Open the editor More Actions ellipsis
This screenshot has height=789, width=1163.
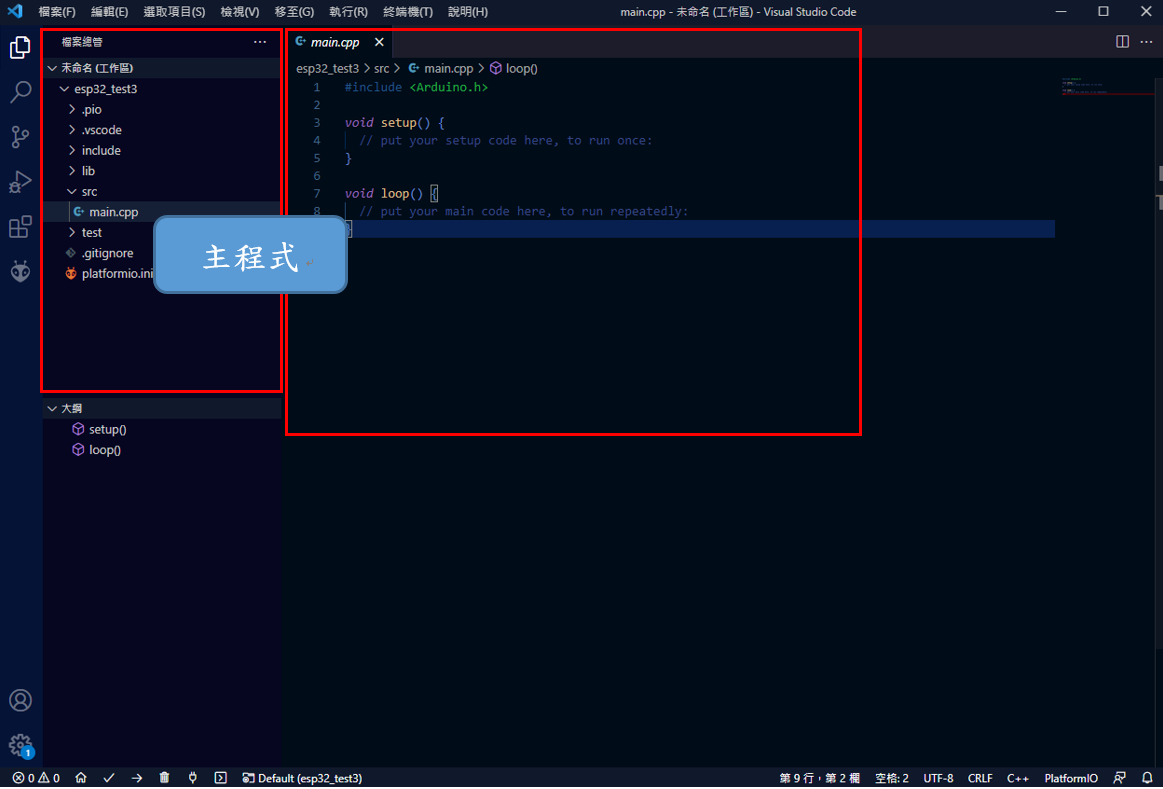coord(1147,42)
